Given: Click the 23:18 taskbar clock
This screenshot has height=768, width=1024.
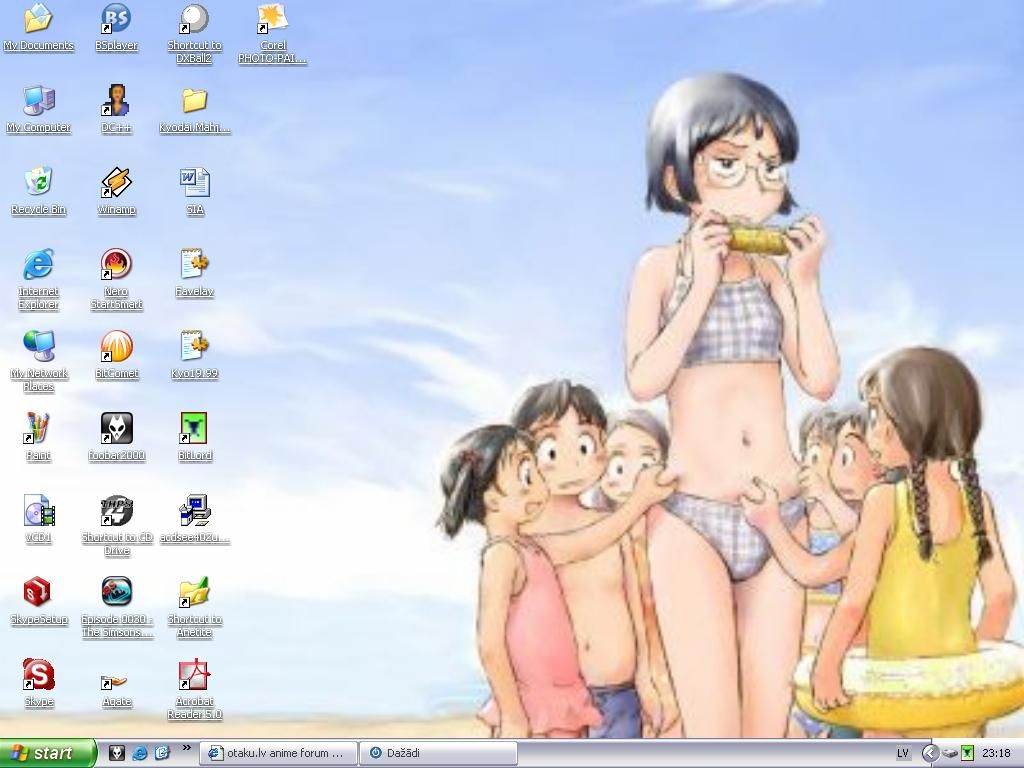Looking at the screenshot, I should coord(996,754).
